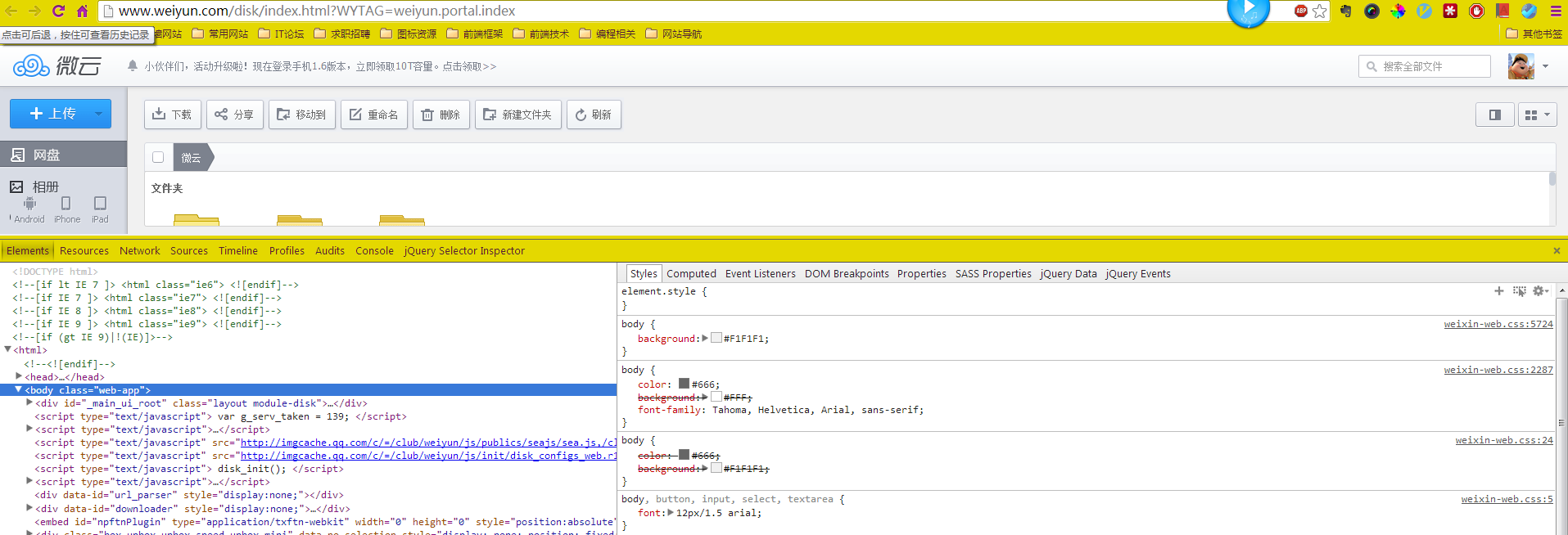Click the blue V extension icon
The height and width of the screenshot is (535, 1568).
tap(1424, 11)
